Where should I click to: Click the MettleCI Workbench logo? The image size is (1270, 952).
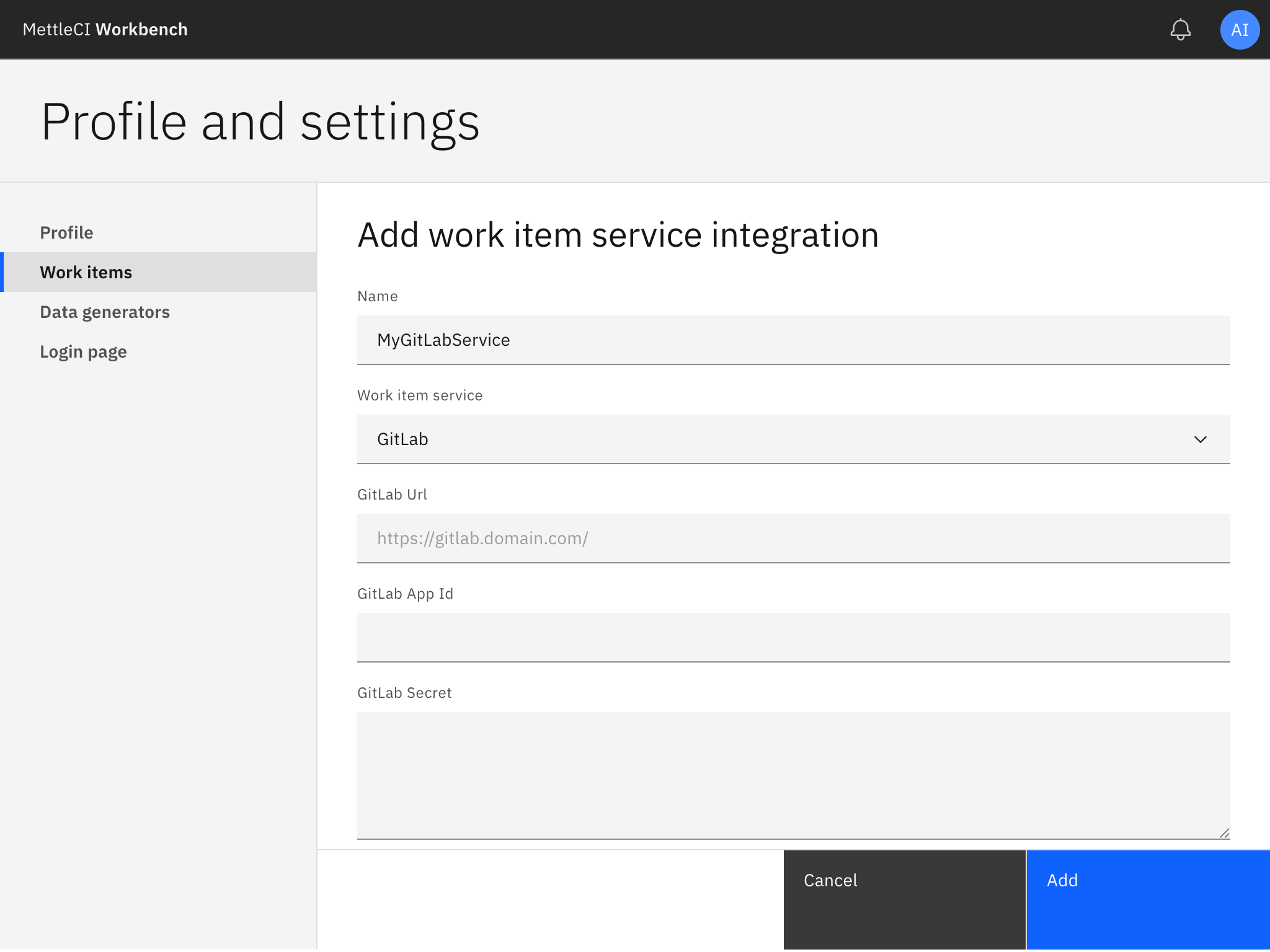point(104,29)
